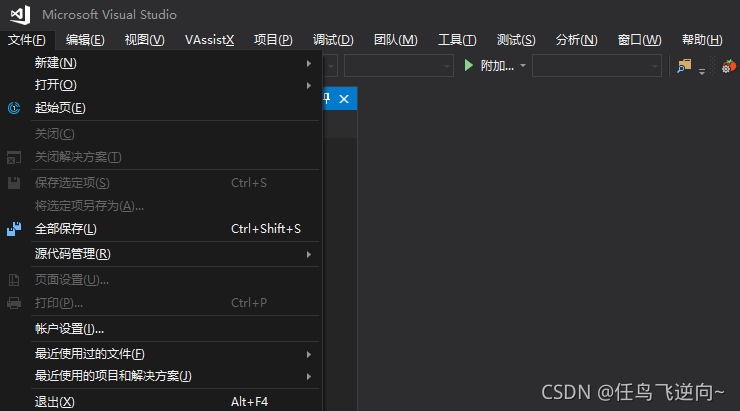Open the Find in Files toolbar icon
This screenshot has width=740, height=411.
coord(684,66)
